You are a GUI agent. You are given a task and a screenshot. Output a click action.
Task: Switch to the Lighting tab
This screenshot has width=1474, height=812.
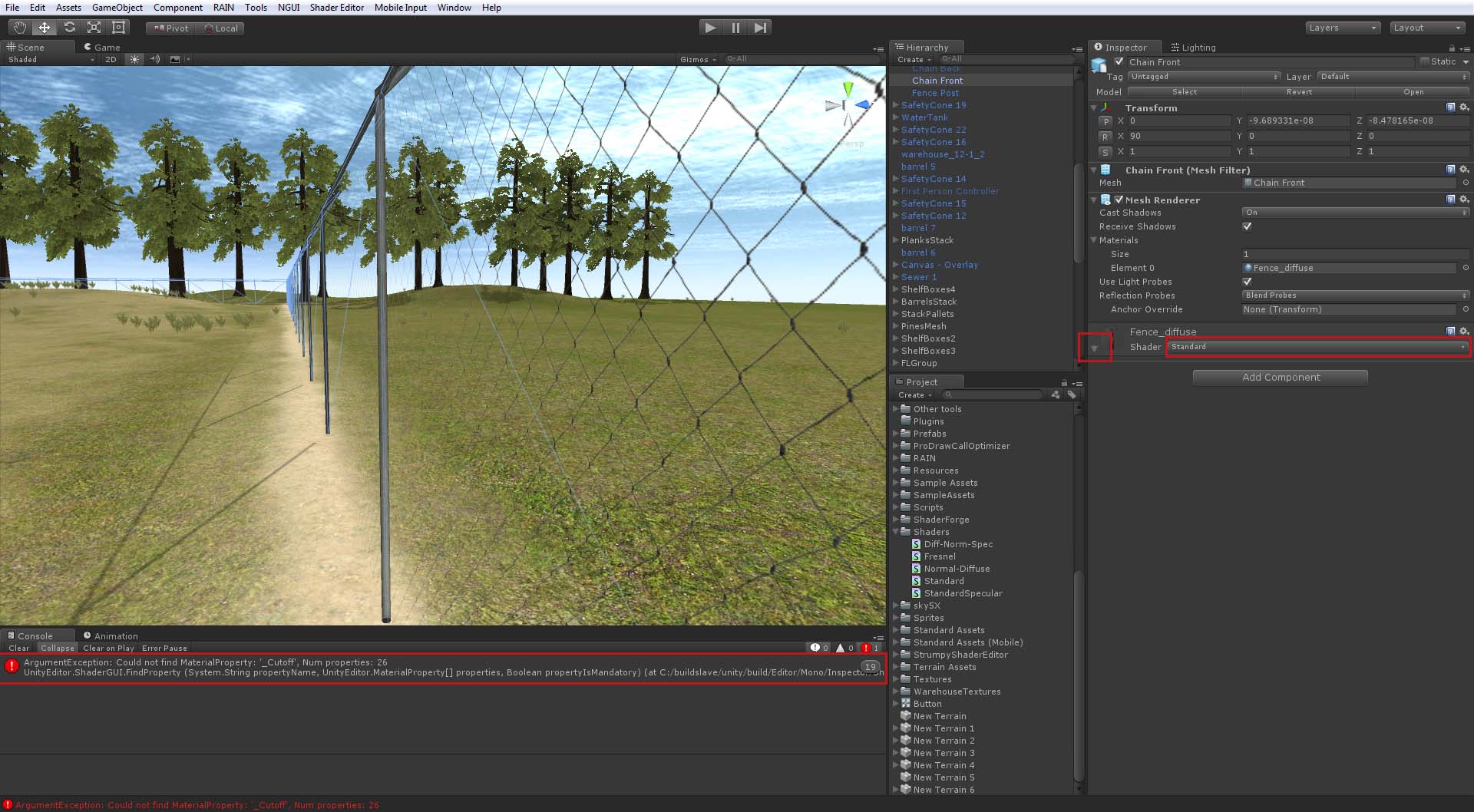pyautogui.click(x=1193, y=47)
